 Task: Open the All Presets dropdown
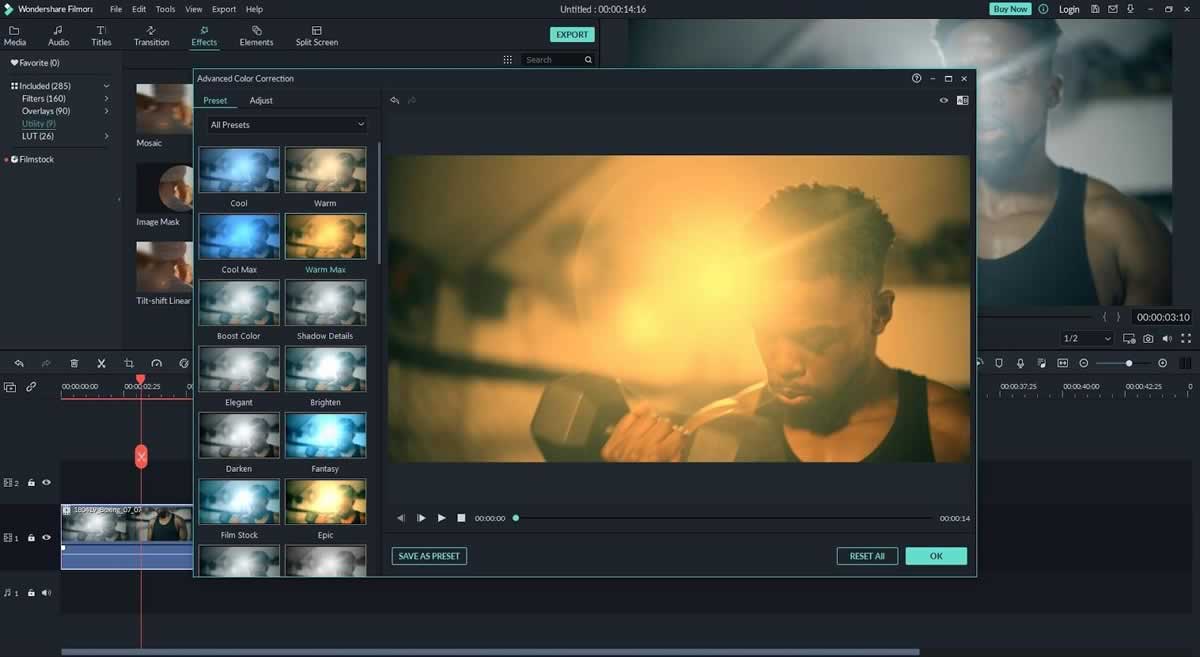pyautogui.click(x=286, y=124)
